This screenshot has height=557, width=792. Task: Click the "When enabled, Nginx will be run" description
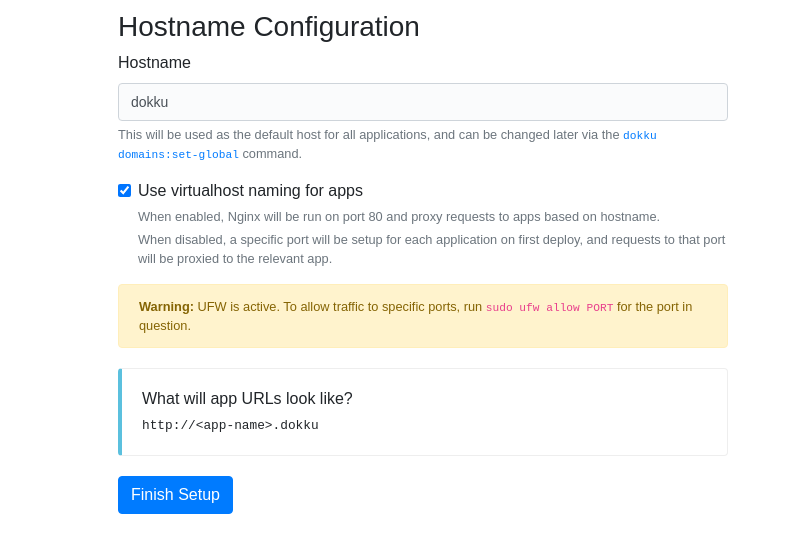tap(399, 217)
